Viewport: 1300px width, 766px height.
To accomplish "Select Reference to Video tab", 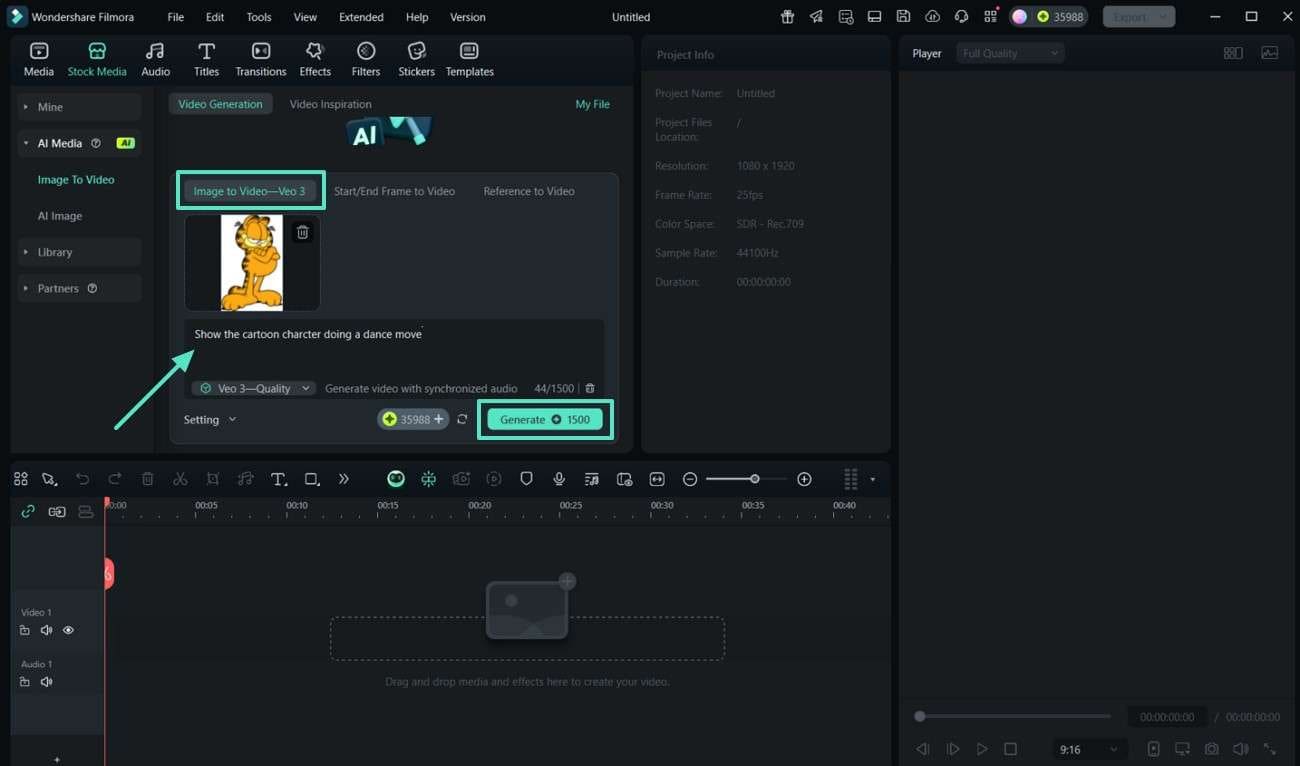I will pos(529,191).
